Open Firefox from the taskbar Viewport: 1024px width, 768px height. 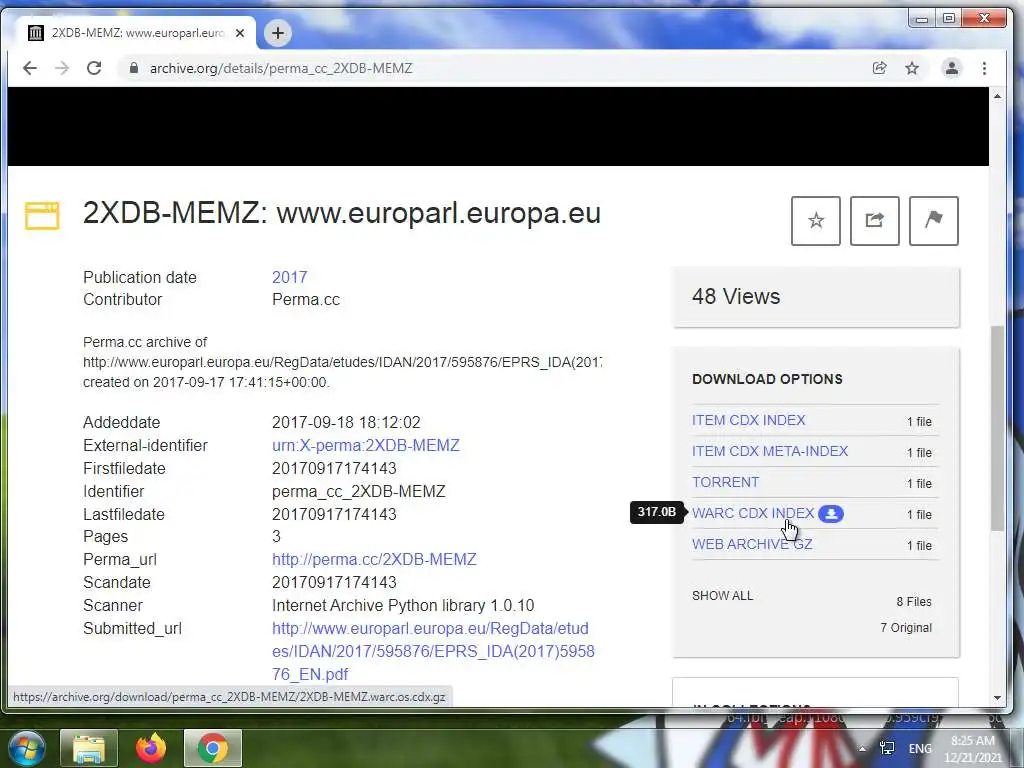click(x=151, y=748)
